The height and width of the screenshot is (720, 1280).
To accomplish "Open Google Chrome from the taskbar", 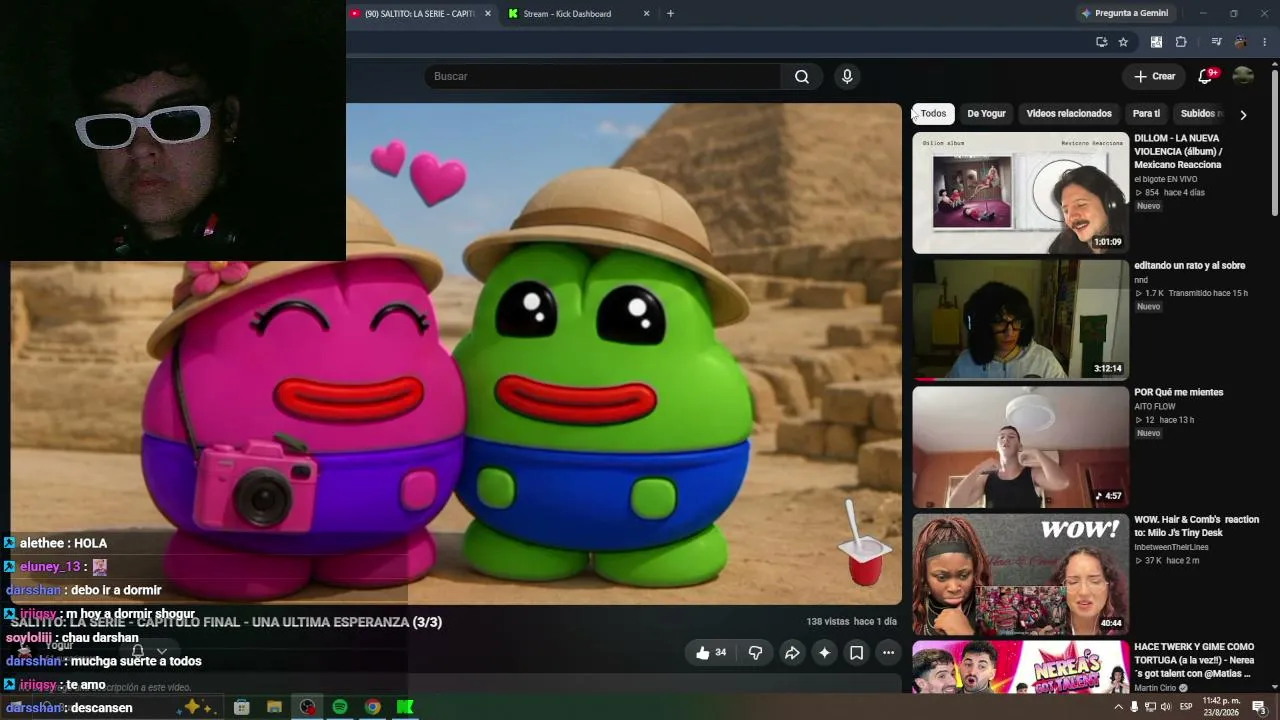I will pos(372,707).
